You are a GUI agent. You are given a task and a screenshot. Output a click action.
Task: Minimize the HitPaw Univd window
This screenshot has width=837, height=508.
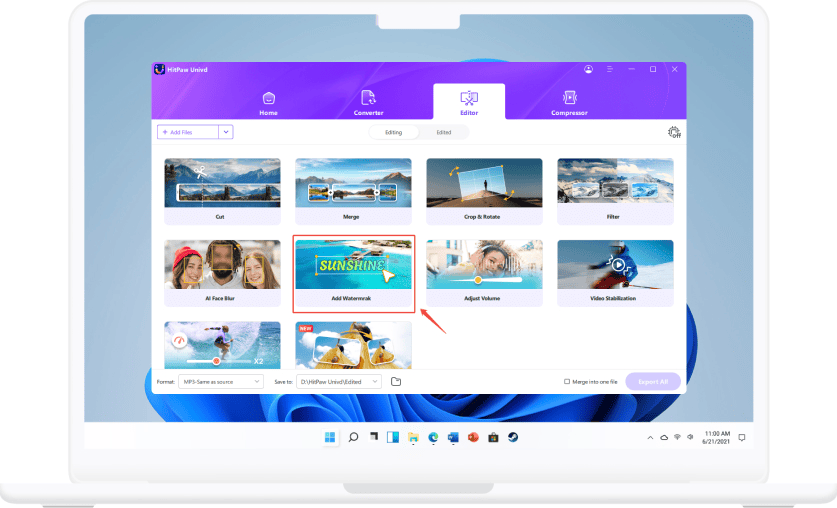click(631, 69)
